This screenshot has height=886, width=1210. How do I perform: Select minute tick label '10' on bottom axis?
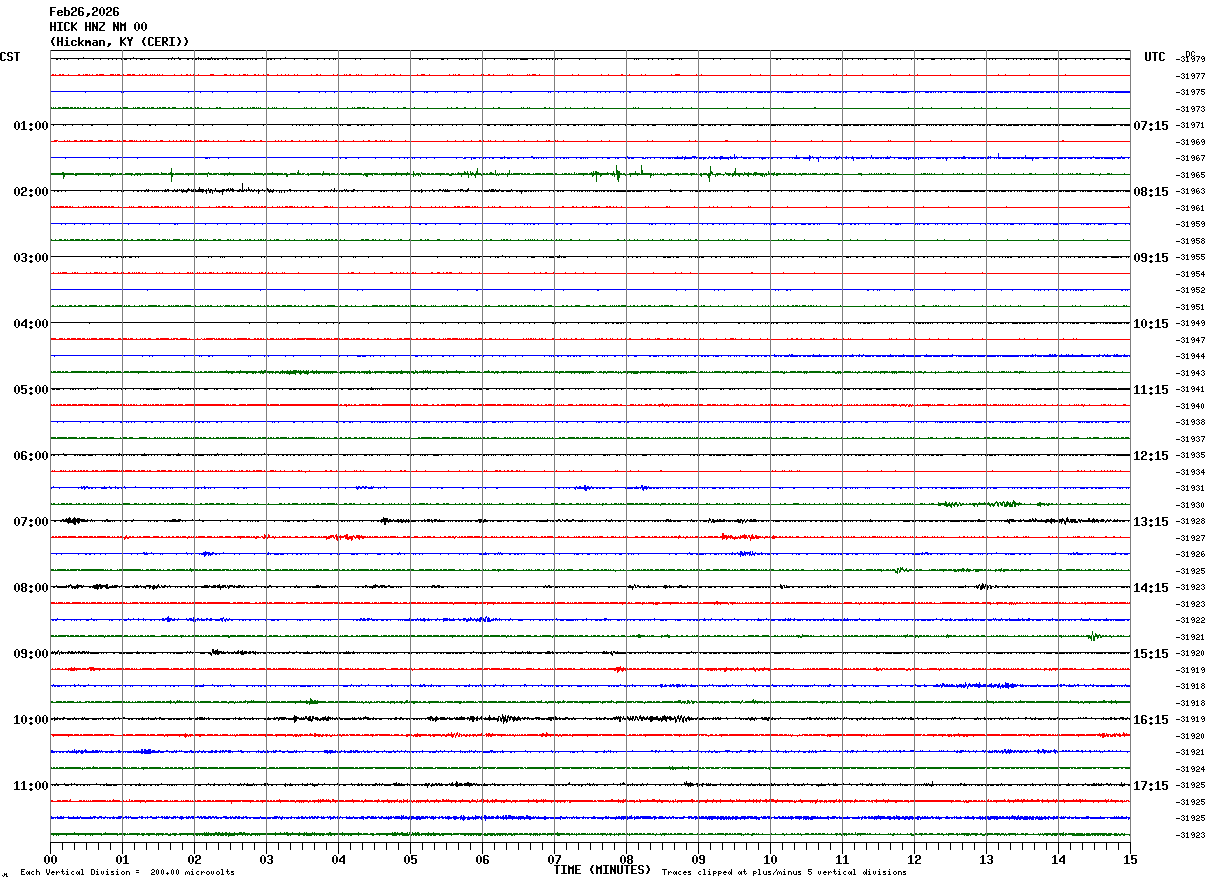(770, 860)
